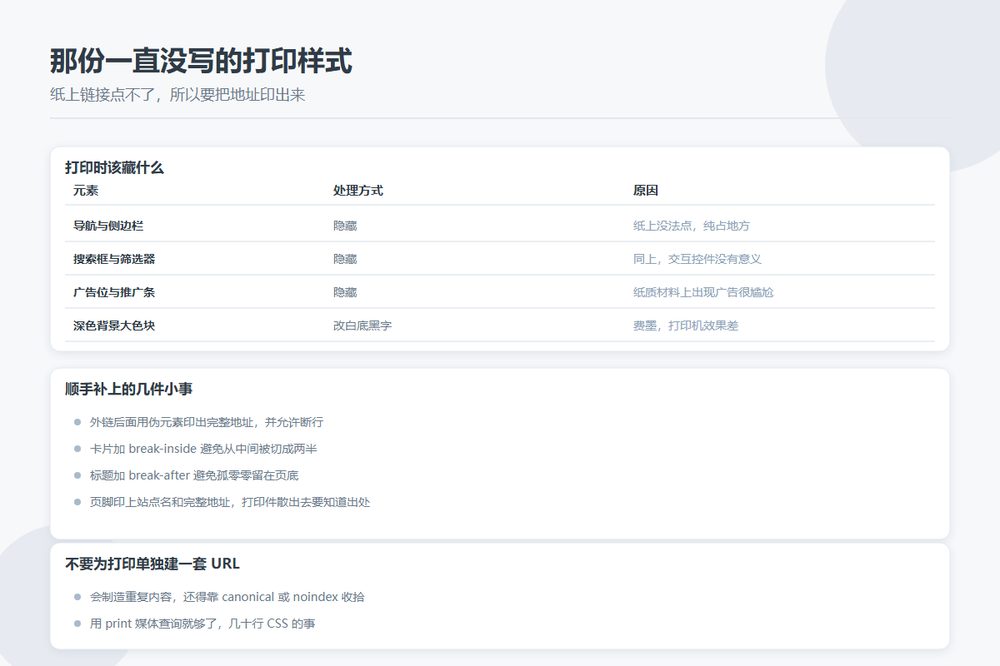Viewport: 1000px width, 666px height.
Task: Click the 处理方式 column header
Action: (358, 190)
